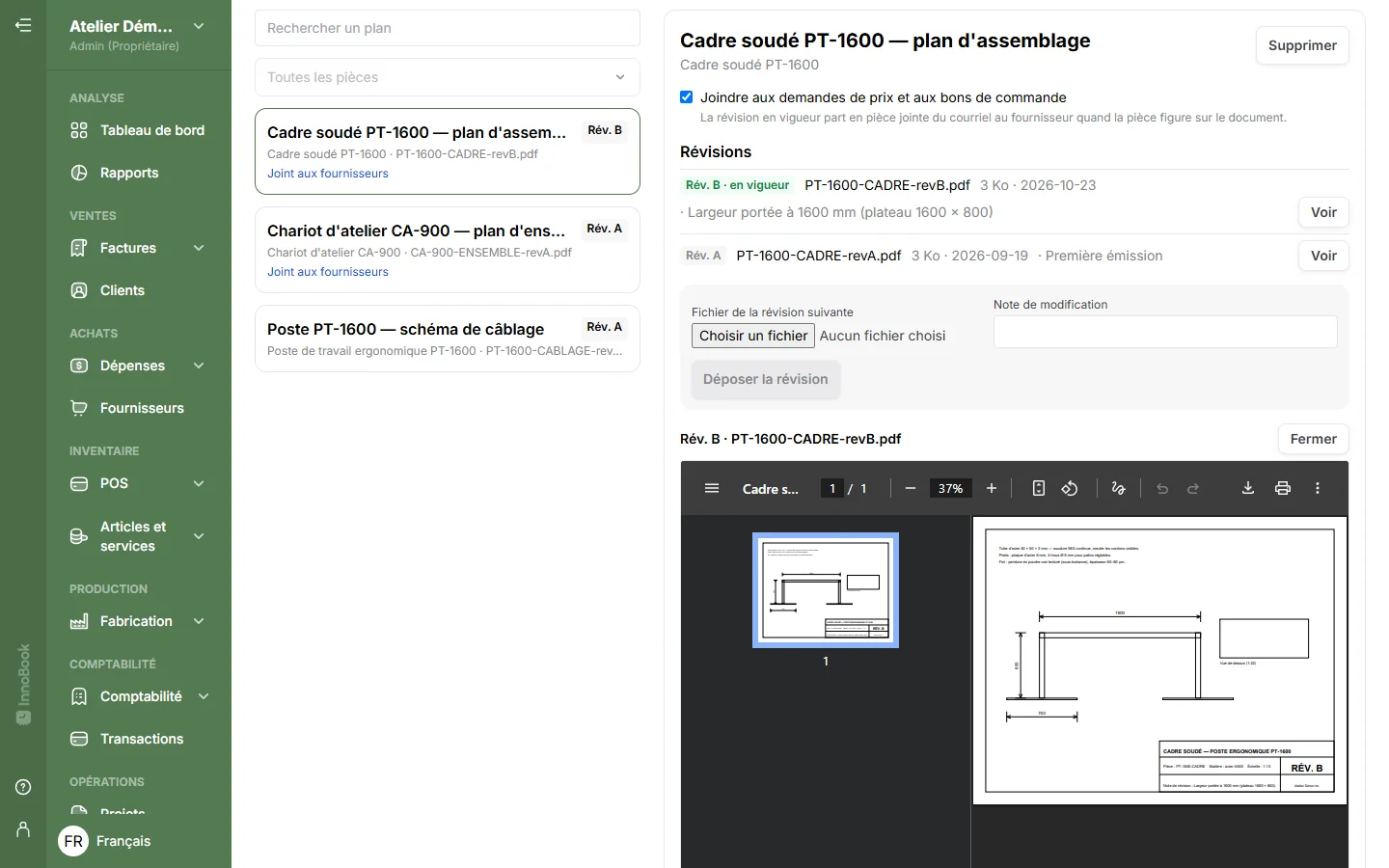The width and height of the screenshot is (1389, 868).
Task: Open the user profile icon
Action: 23,829
